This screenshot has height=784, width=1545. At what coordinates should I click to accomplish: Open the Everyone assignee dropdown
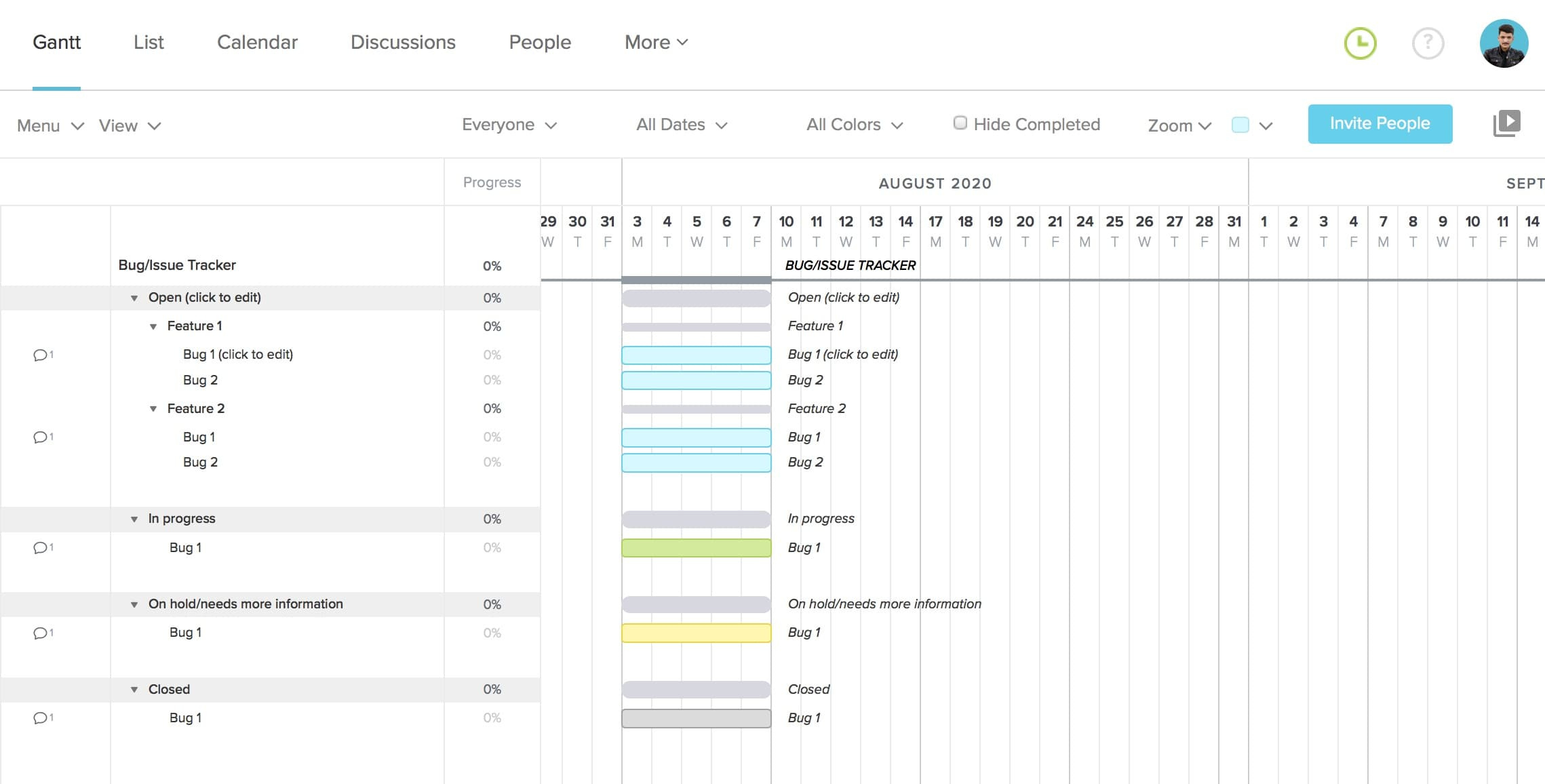(510, 124)
